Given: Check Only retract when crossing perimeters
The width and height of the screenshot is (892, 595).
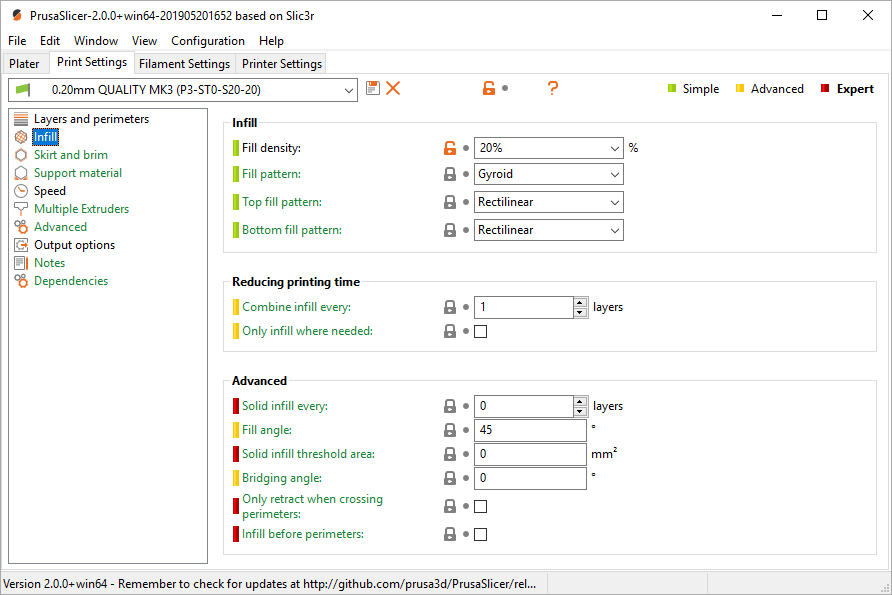Looking at the screenshot, I should coord(481,506).
